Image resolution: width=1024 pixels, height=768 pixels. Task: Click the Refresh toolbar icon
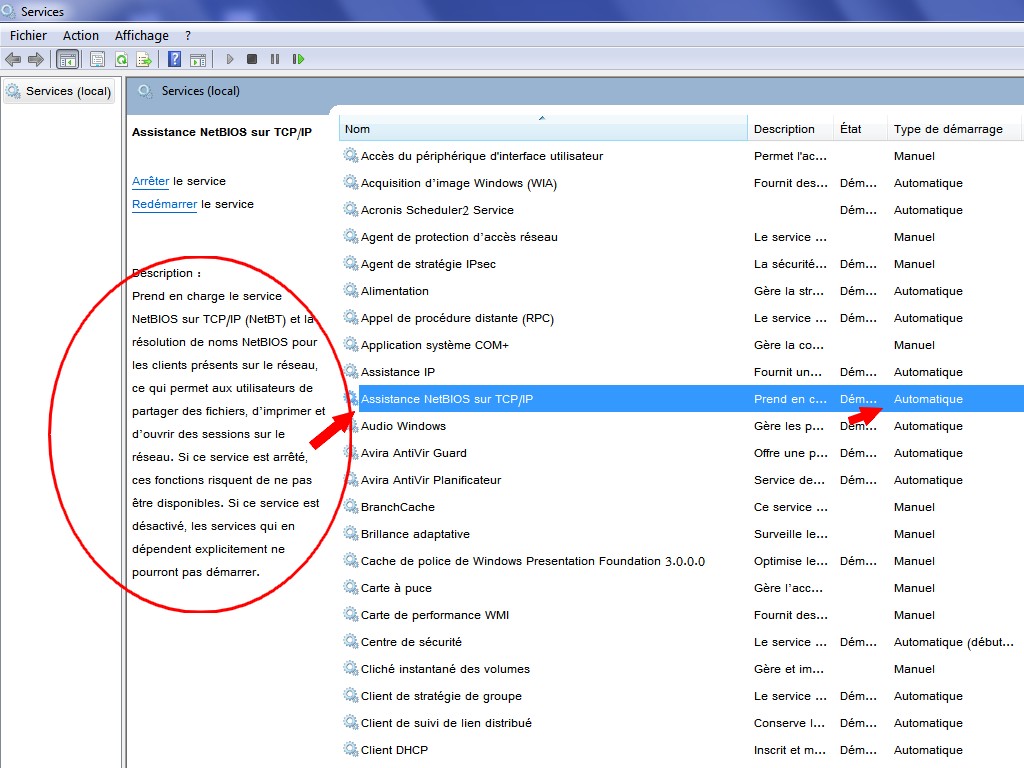coord(121,59)
